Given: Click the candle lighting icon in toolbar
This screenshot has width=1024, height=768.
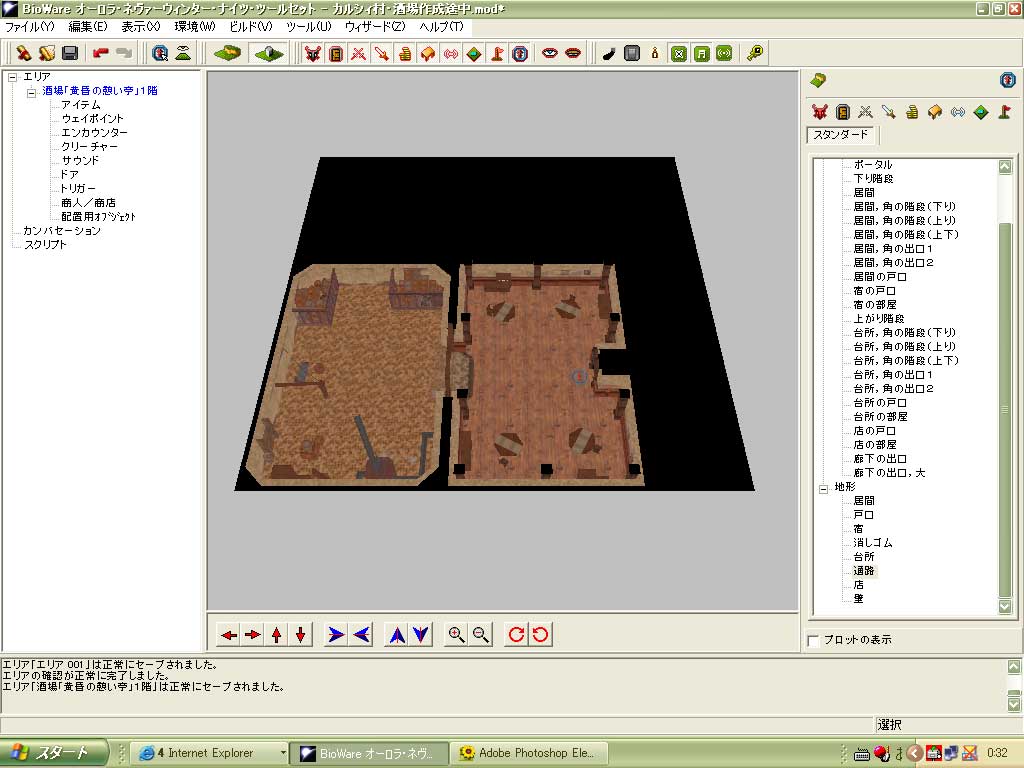Looking at the screenshot, I should coord(655,54).
